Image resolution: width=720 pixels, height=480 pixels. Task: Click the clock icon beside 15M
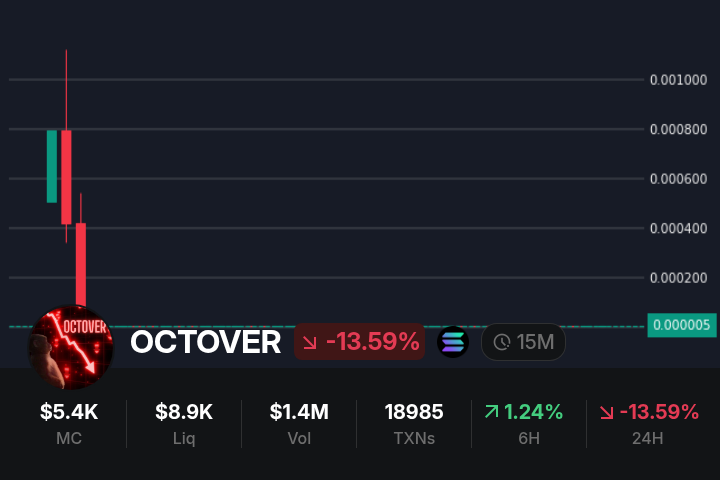502,342
